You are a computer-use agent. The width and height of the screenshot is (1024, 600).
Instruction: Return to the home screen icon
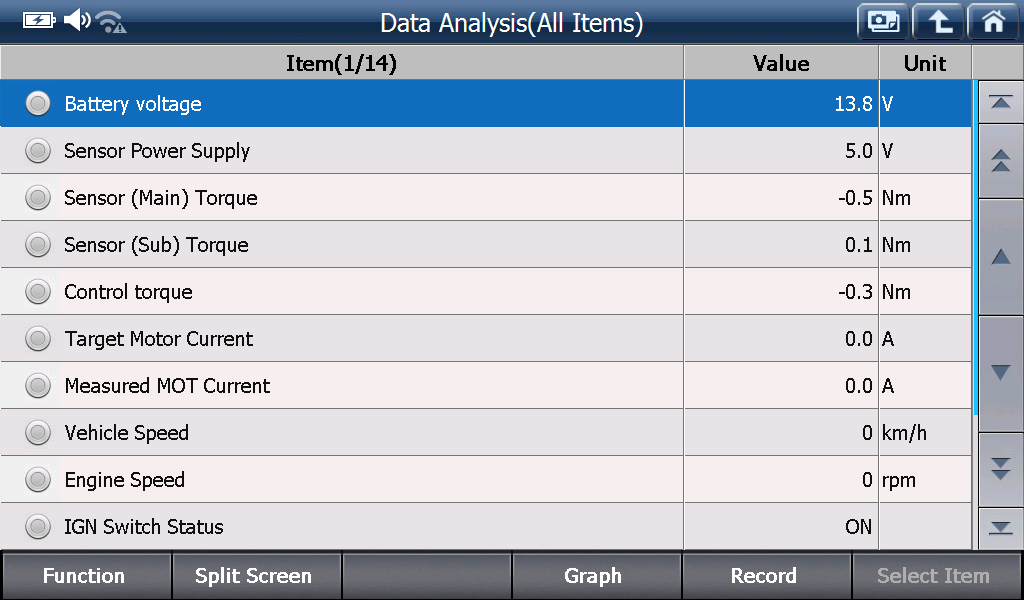click(x=993, y=22)
